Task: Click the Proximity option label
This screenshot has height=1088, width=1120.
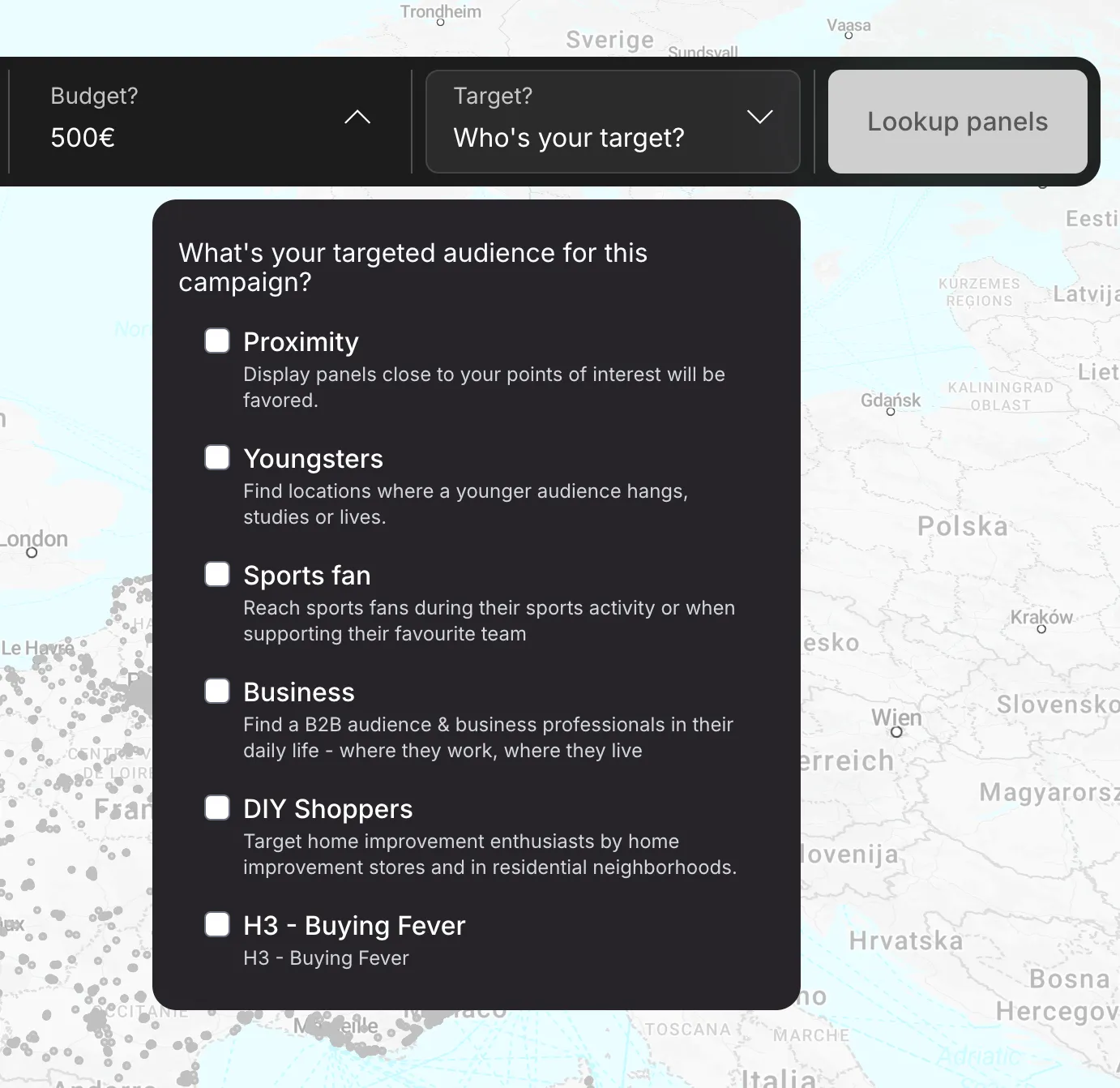Action: tap(301, 342)
